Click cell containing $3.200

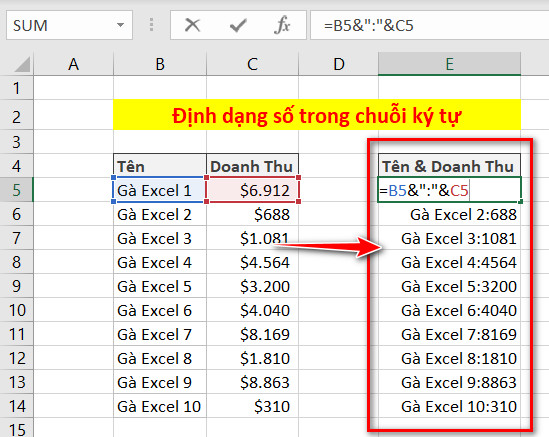(252, 286)
